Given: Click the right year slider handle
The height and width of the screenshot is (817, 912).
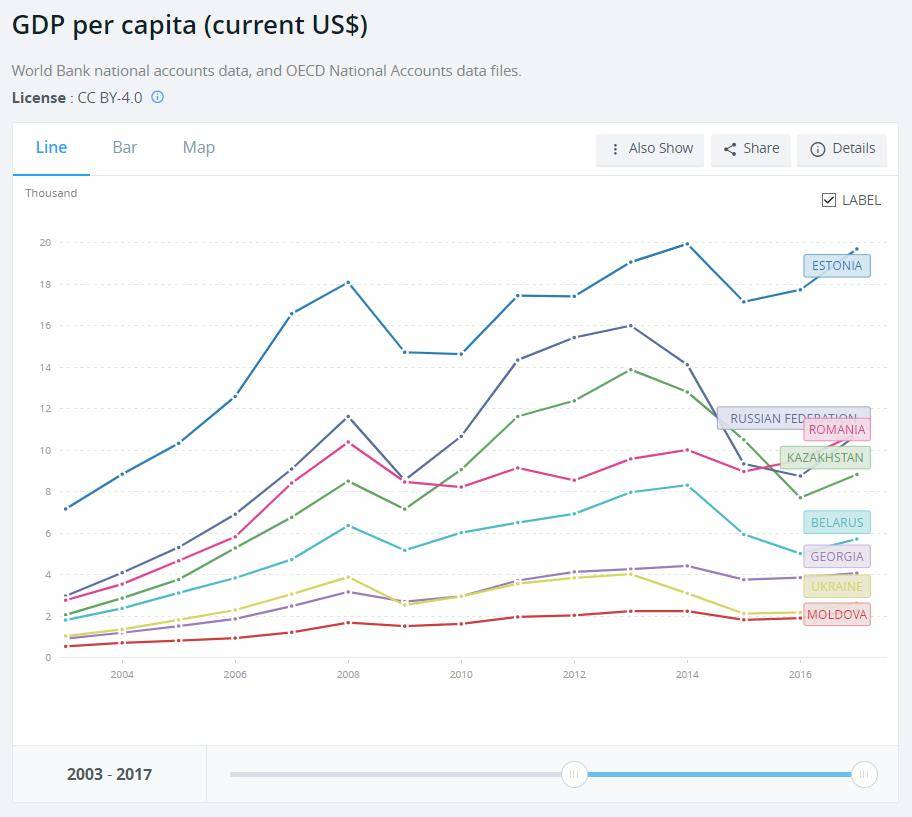Looking at the screenshot, I should tap(864, 774).
